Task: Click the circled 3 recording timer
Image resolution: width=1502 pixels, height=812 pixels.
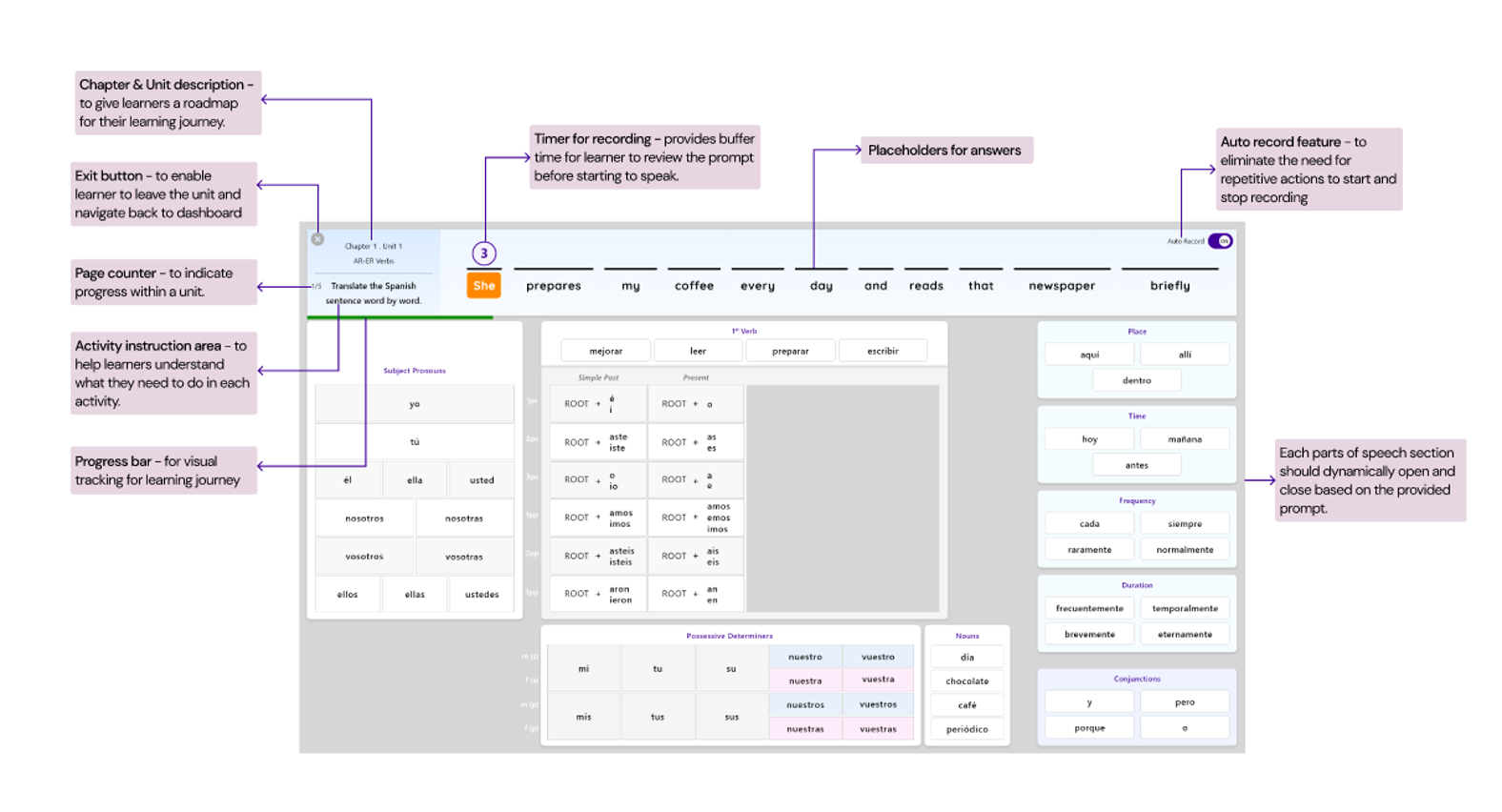Action: coord(484,254)
